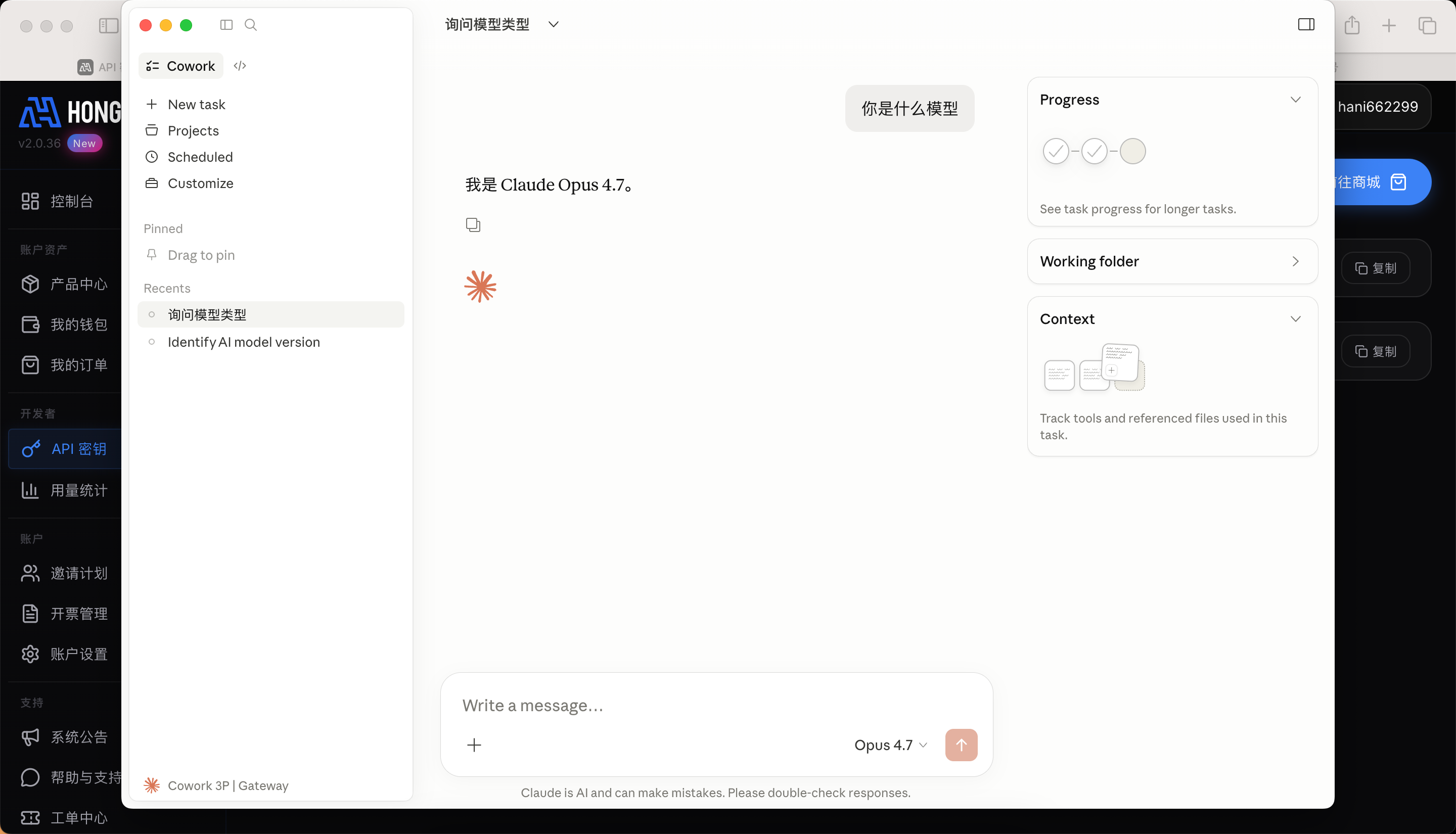Click the HONG logo in background page
Image resolution: width=1456 pixels, height=834 pixels.
(x=70, y=112)
